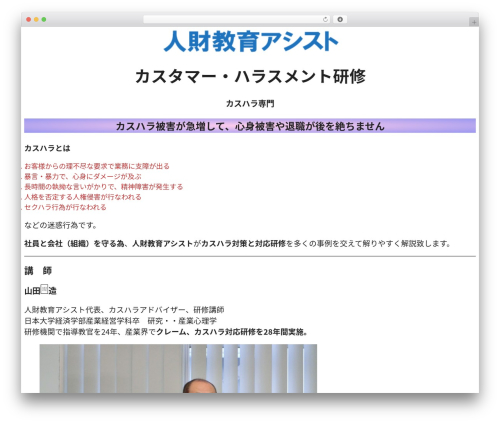Viewport: 500px width, 423px height.
Task: Select line 人財教育アシスト代表、カスハラアドバイザー
Action: (x=124, y=310)
